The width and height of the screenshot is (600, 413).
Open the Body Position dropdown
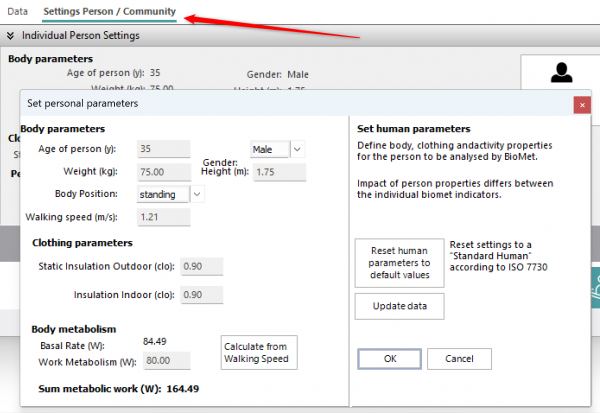(x=196, y=194)
